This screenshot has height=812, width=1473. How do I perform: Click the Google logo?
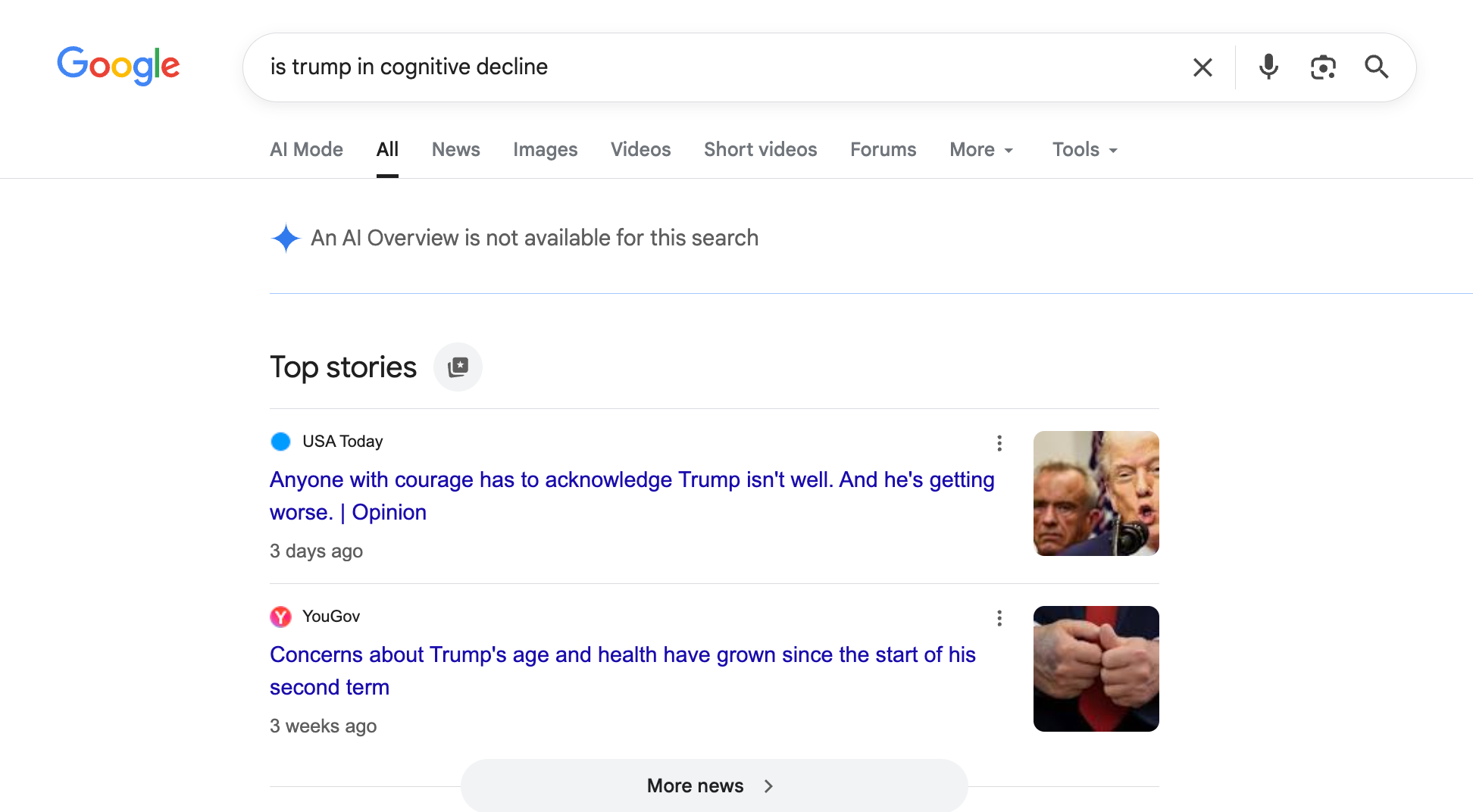click(118, 66)
